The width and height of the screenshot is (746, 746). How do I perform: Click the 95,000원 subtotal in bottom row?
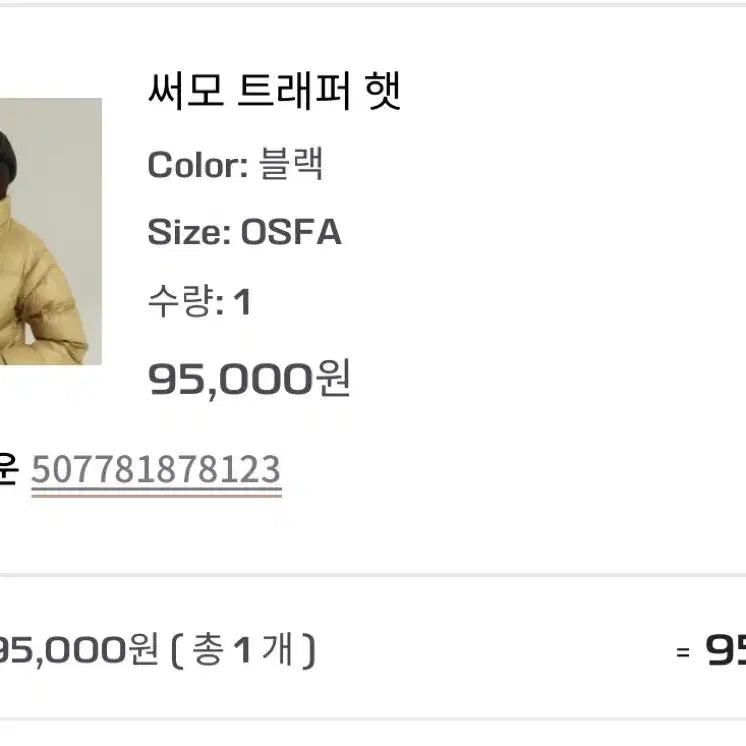[77, 651]
